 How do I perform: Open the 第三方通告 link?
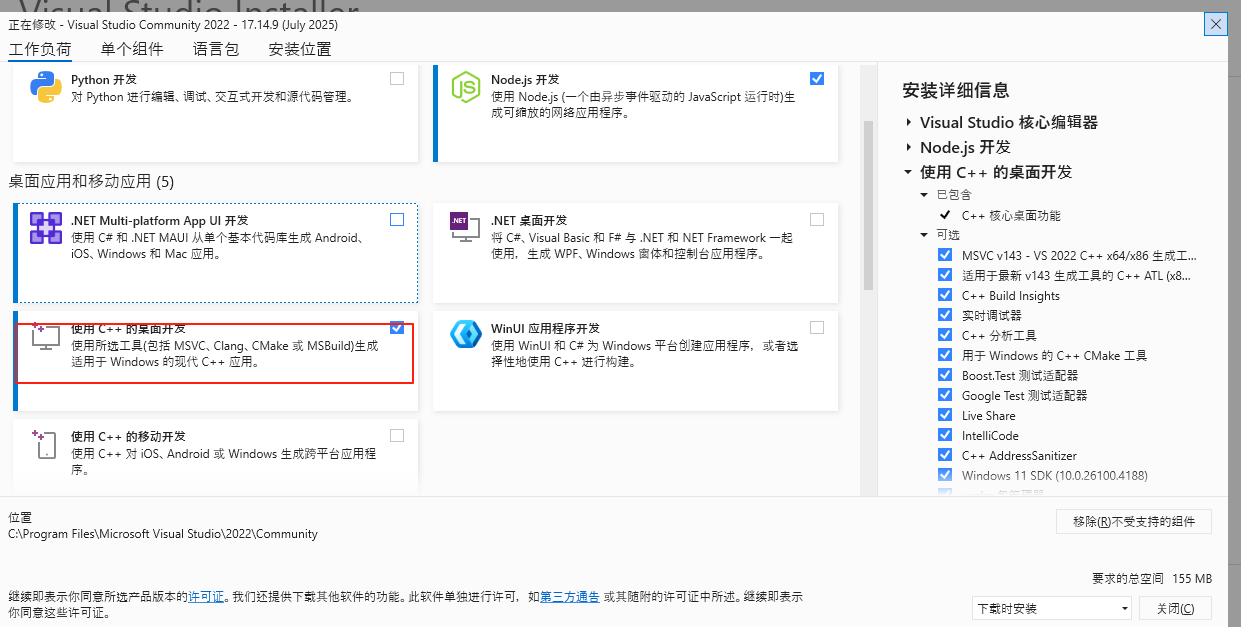click(570, 597)
